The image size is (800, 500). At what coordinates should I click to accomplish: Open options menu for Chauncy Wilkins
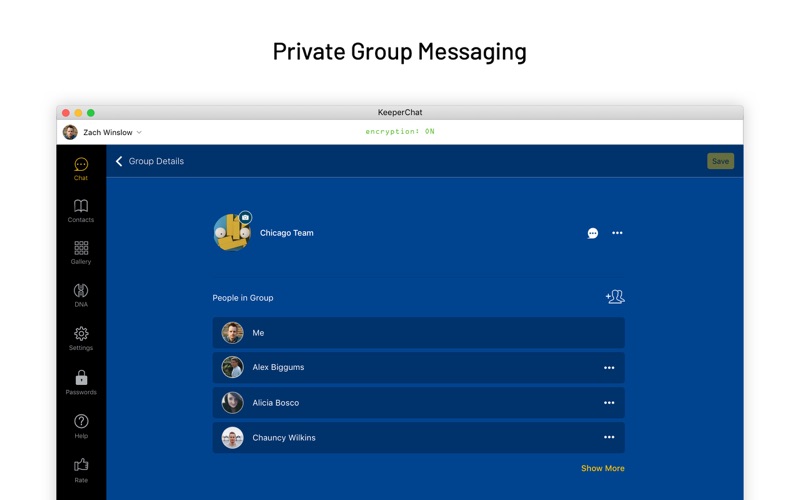609,437
